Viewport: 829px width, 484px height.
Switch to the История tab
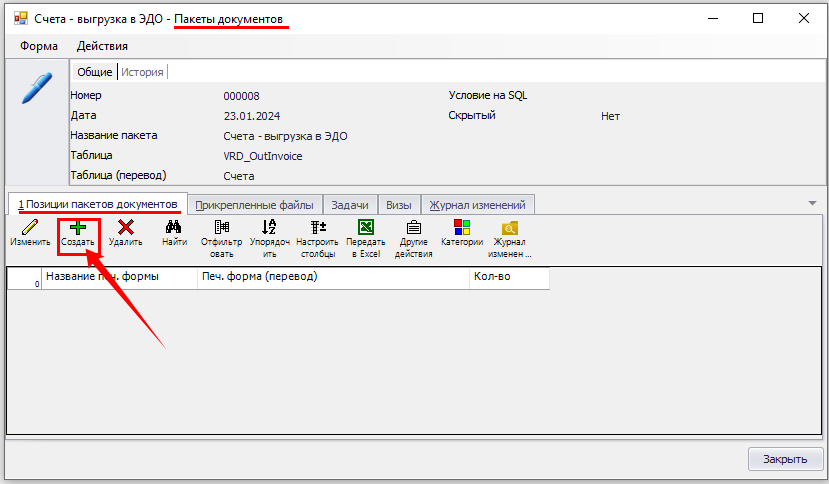143,72
